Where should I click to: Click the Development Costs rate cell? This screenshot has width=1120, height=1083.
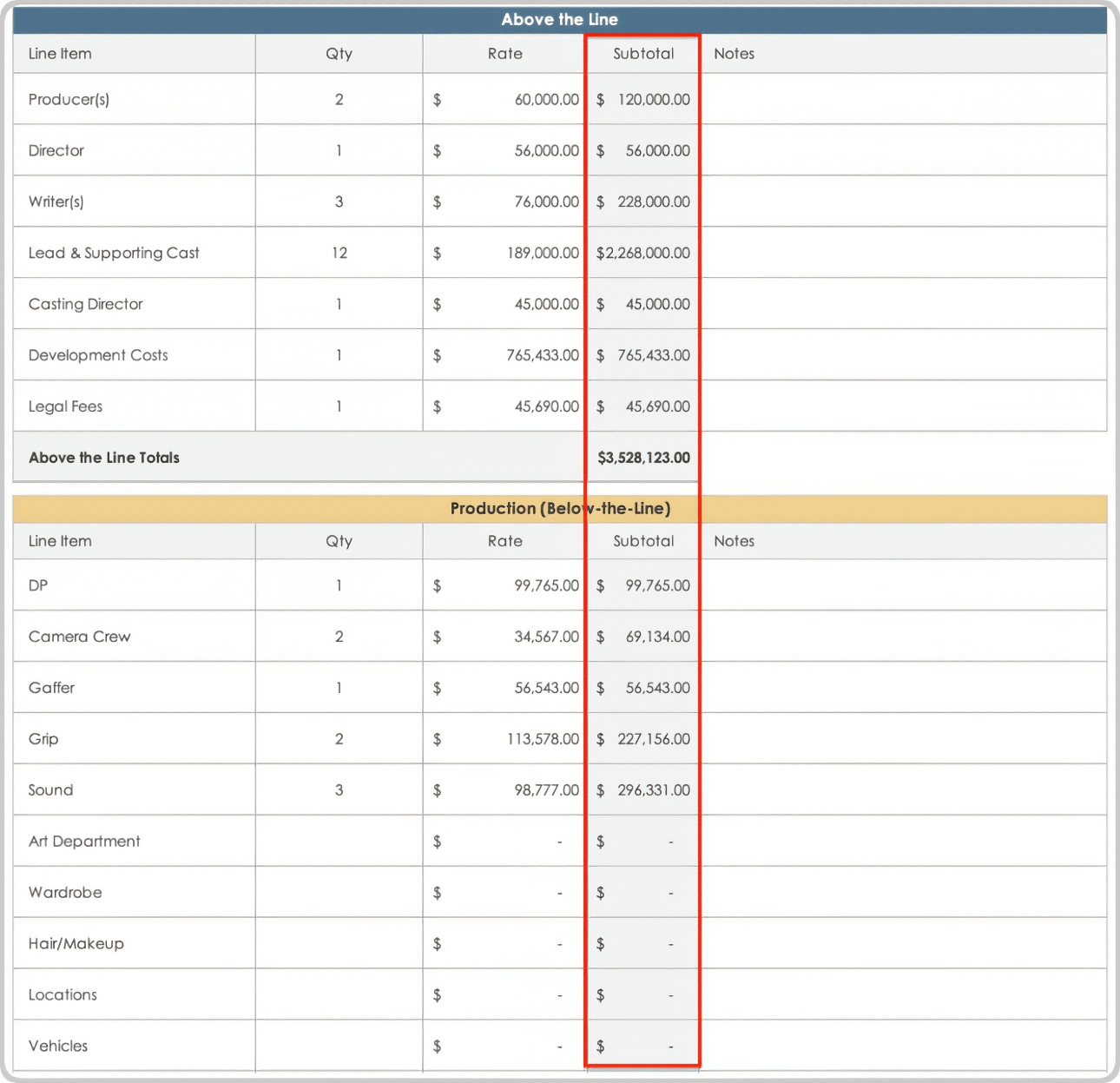[x=505, y=355]
